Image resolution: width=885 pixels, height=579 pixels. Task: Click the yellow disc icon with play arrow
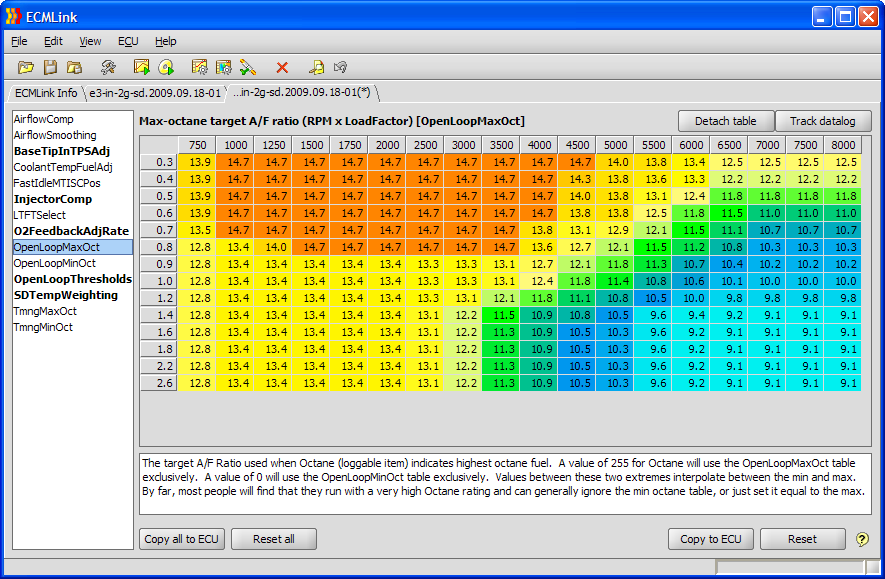click(166, 67)
